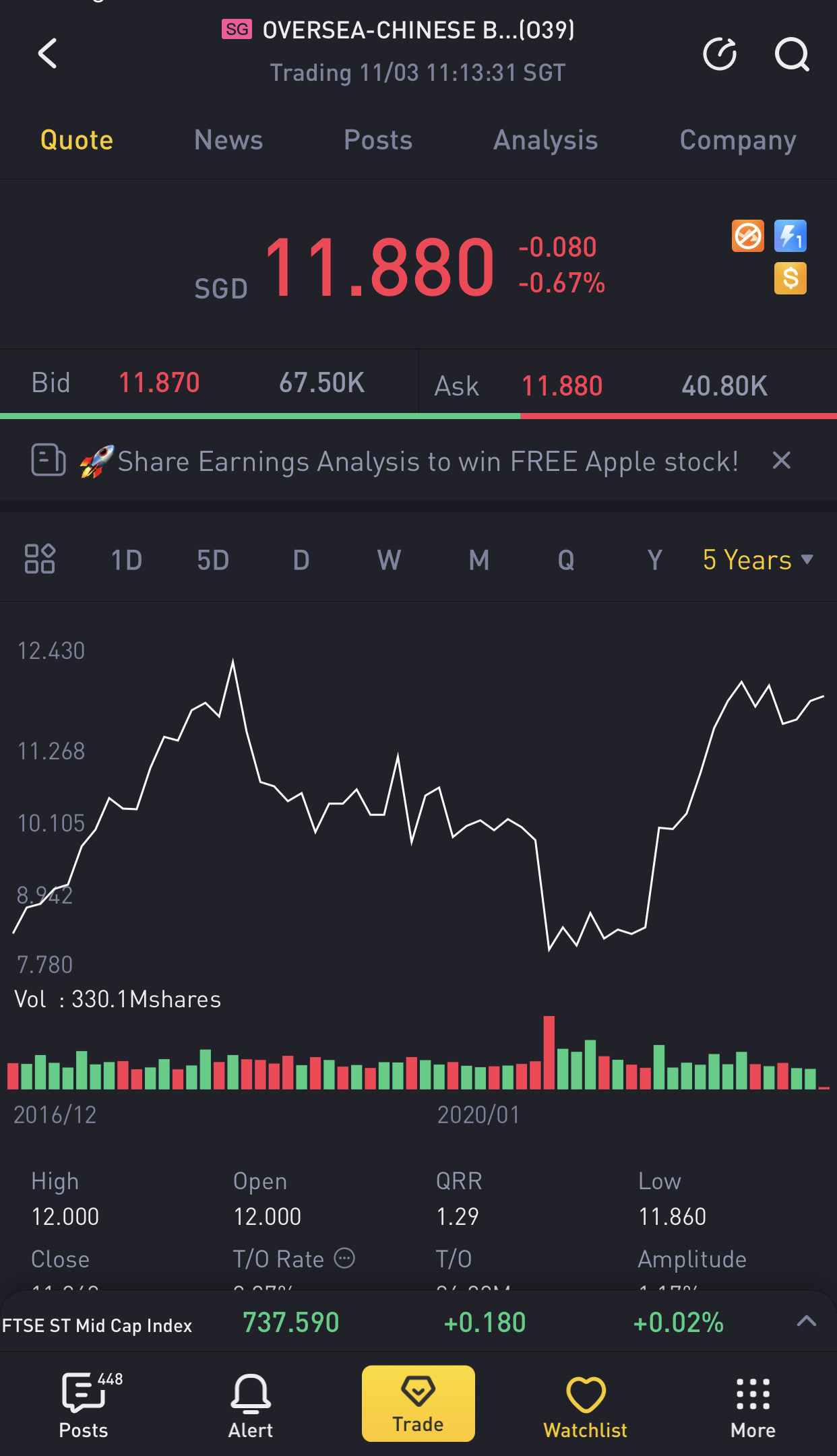Tap the pink SG market tag
Screen dimensions: 837x1456
[237, 29]
